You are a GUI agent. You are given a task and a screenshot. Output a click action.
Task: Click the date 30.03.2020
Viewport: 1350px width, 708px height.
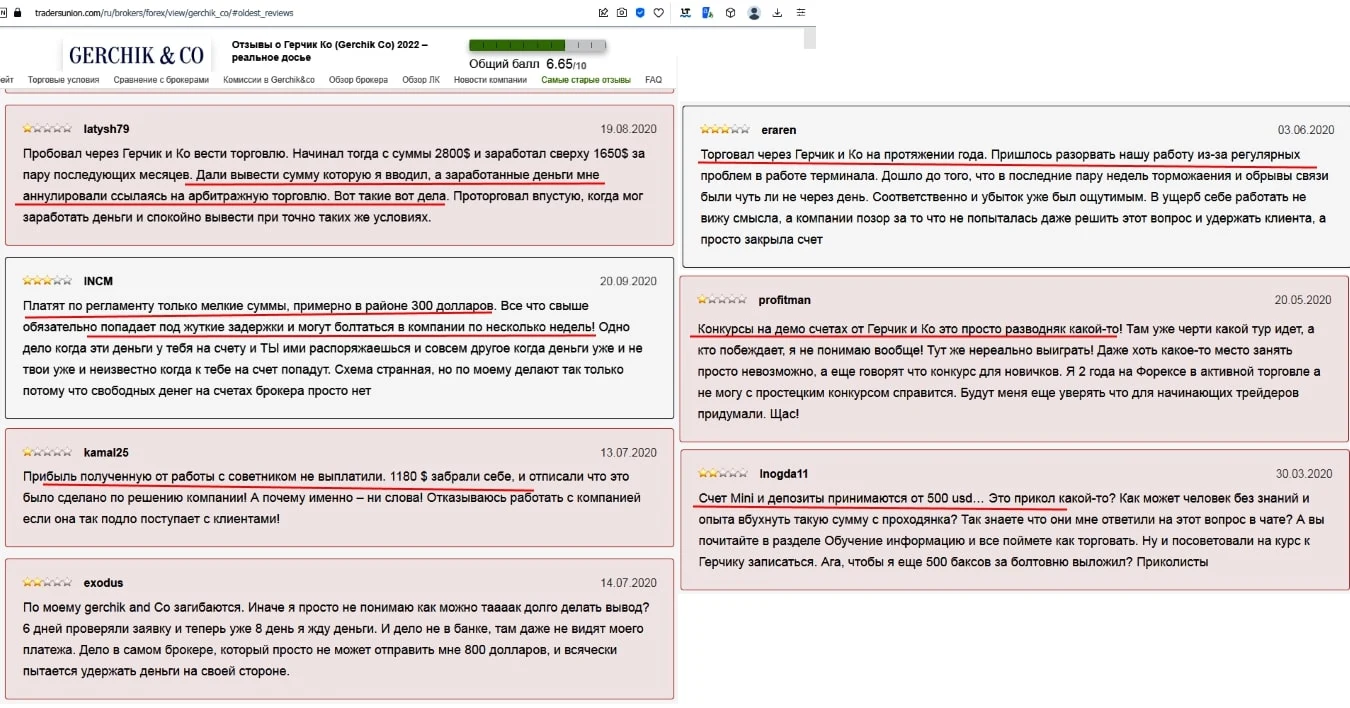1304,474
